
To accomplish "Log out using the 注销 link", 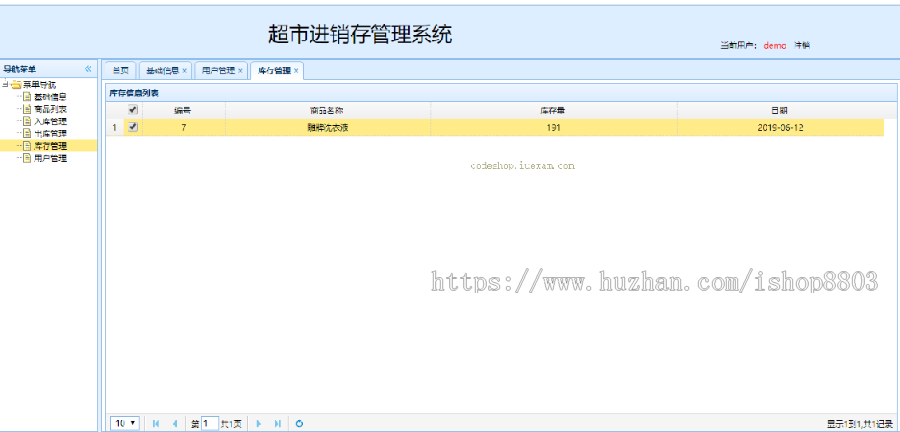I will click(x=802, y=45).
